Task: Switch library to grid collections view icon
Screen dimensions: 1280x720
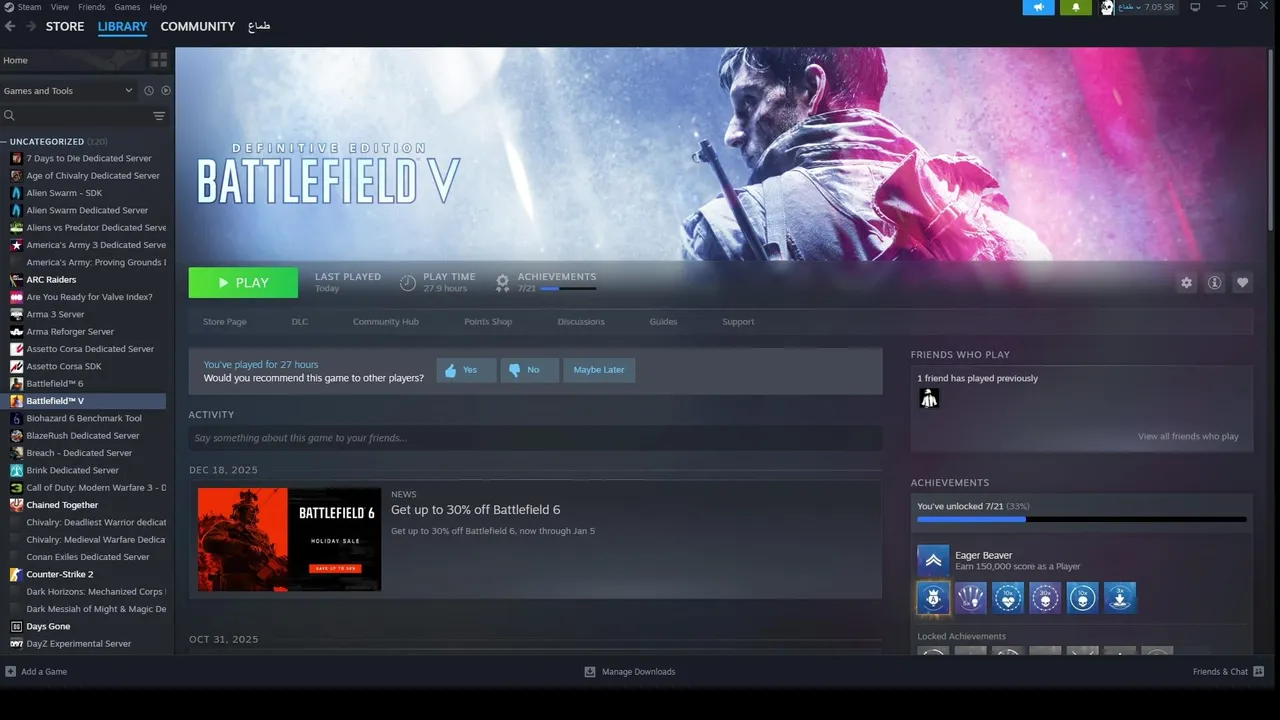Action: pos(159,60)
